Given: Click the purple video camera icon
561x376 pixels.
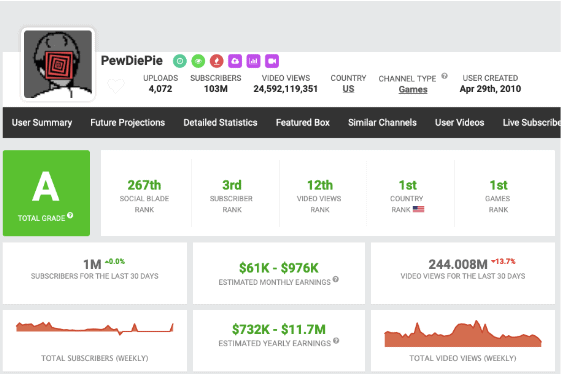Looking at the screenshot, I should pos(272,61).
